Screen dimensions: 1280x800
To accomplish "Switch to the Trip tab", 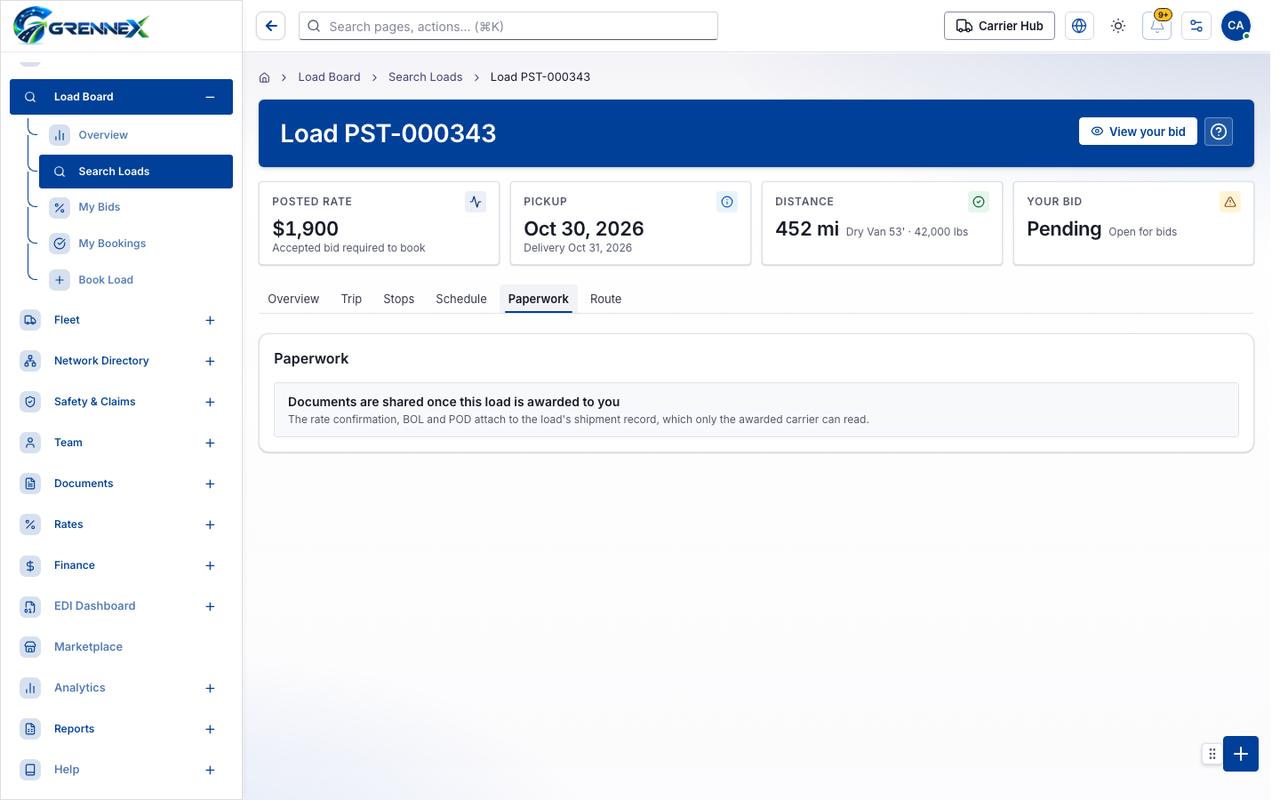I will [351, 299].
